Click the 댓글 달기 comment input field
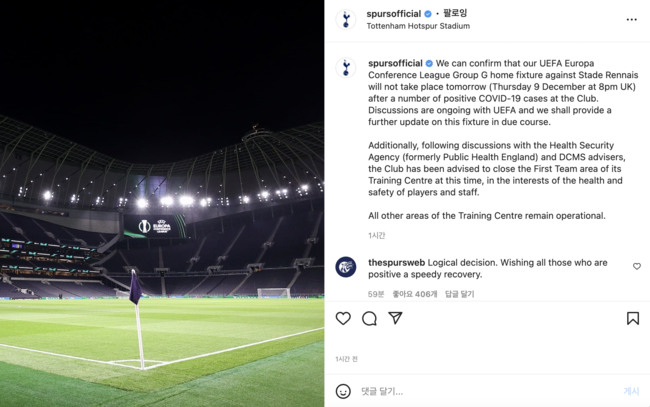 [487, 391]
